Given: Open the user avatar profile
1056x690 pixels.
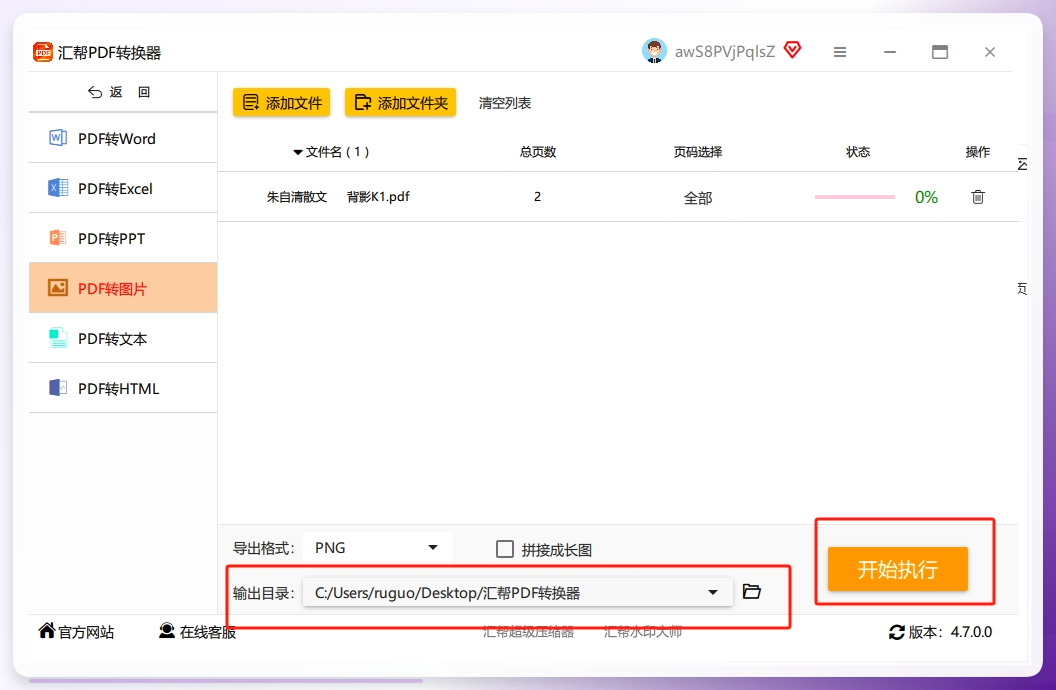Looking at the screenshot, I should 654,51.
